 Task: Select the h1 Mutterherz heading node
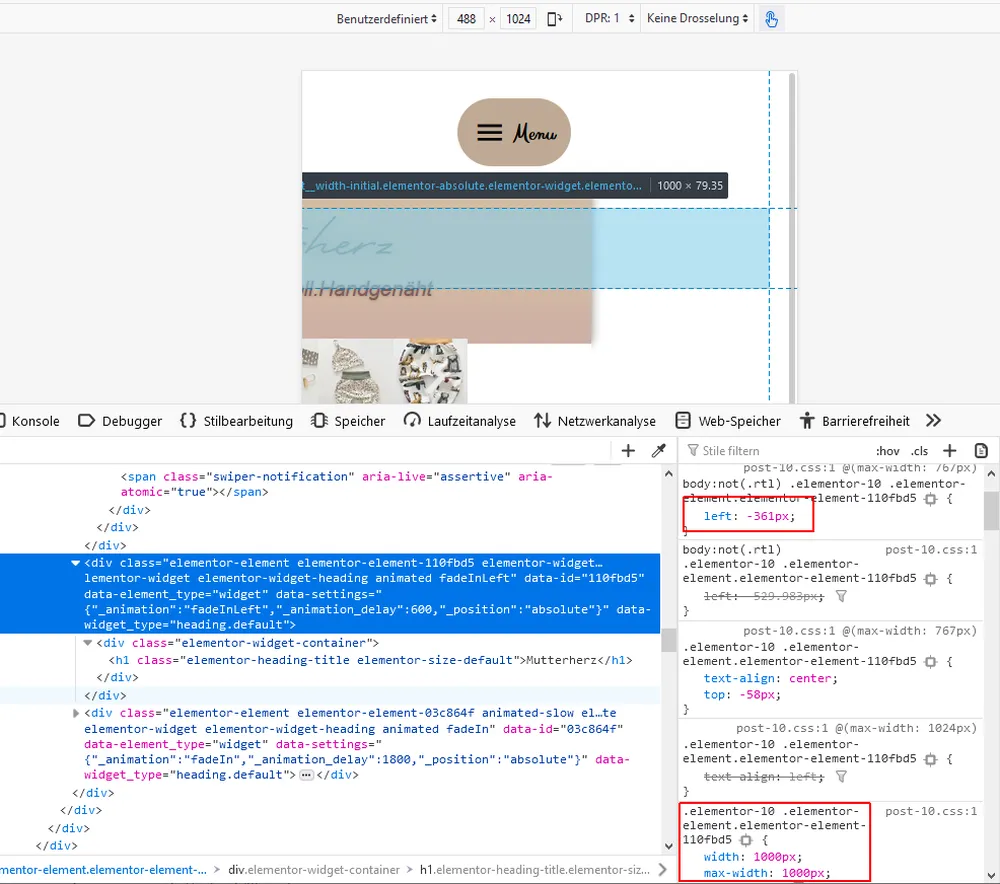pyautogui.click(x=371, y=660)
